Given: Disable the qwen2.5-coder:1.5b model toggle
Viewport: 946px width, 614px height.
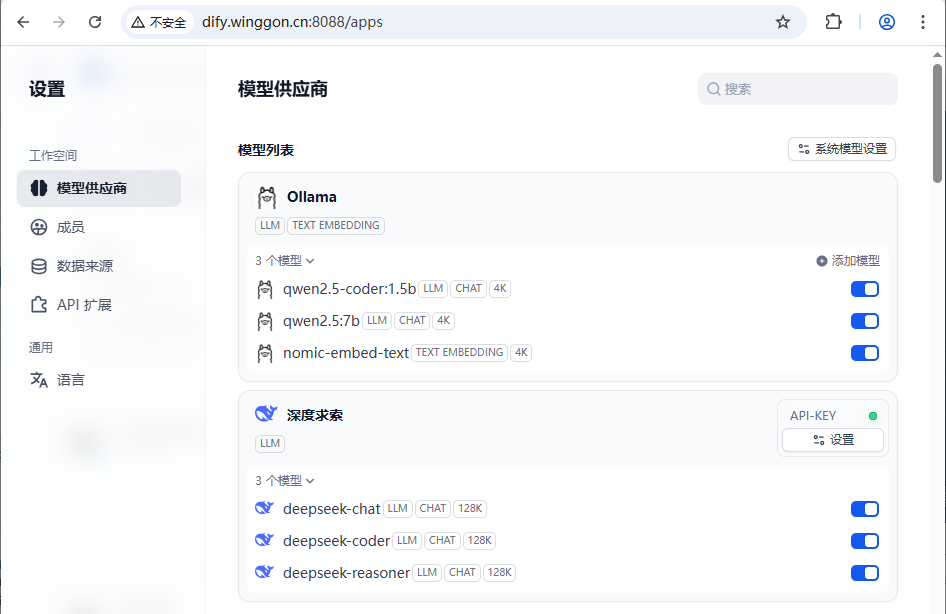Looking at the screenshot, I should pos(864,289).
